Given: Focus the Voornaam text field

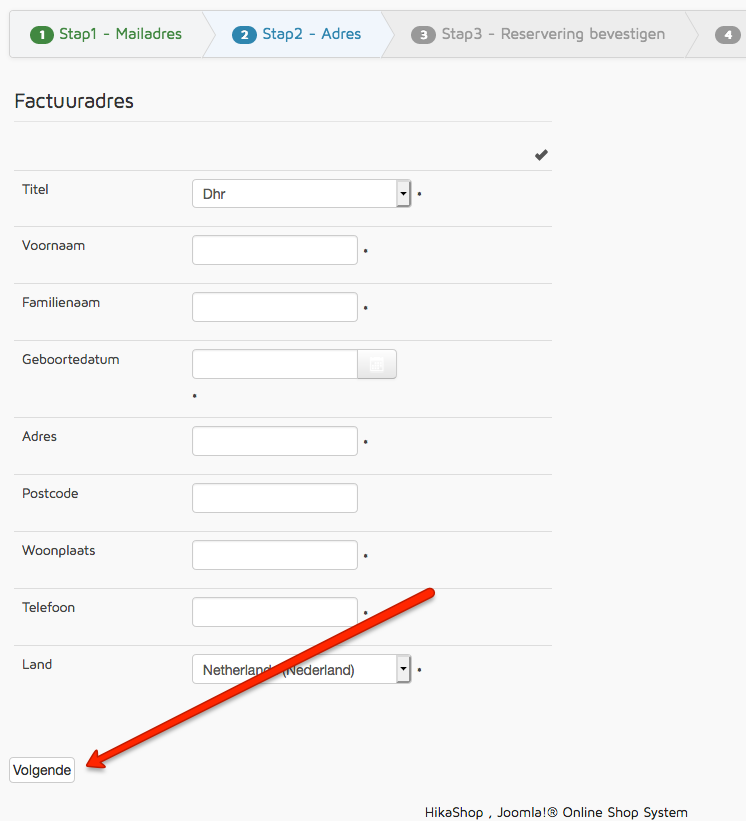Looking at the screenshot, I should 274,250.
